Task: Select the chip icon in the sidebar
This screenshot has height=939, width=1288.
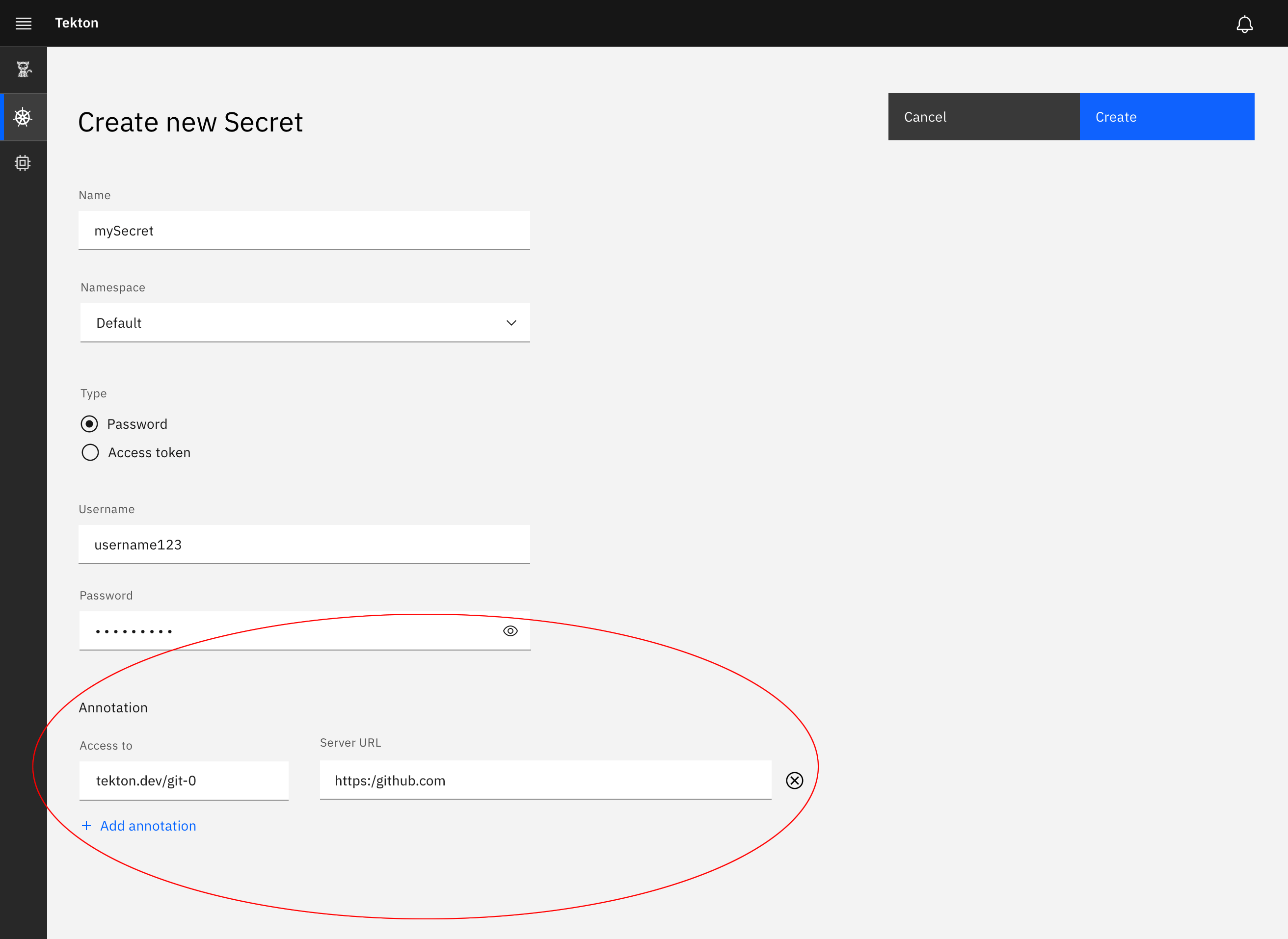Action: [x=23, y=163]
